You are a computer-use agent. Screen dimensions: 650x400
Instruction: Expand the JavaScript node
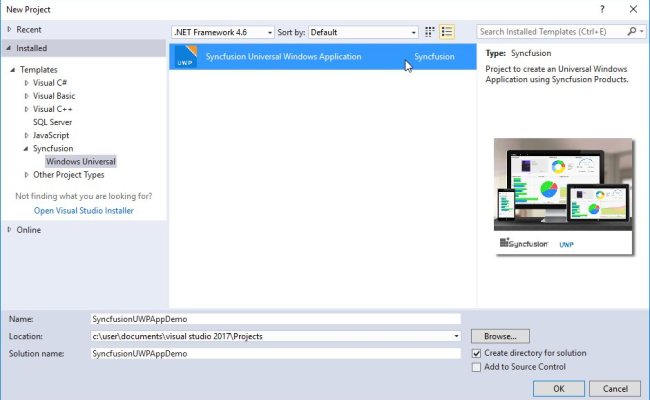coord(27,135)
